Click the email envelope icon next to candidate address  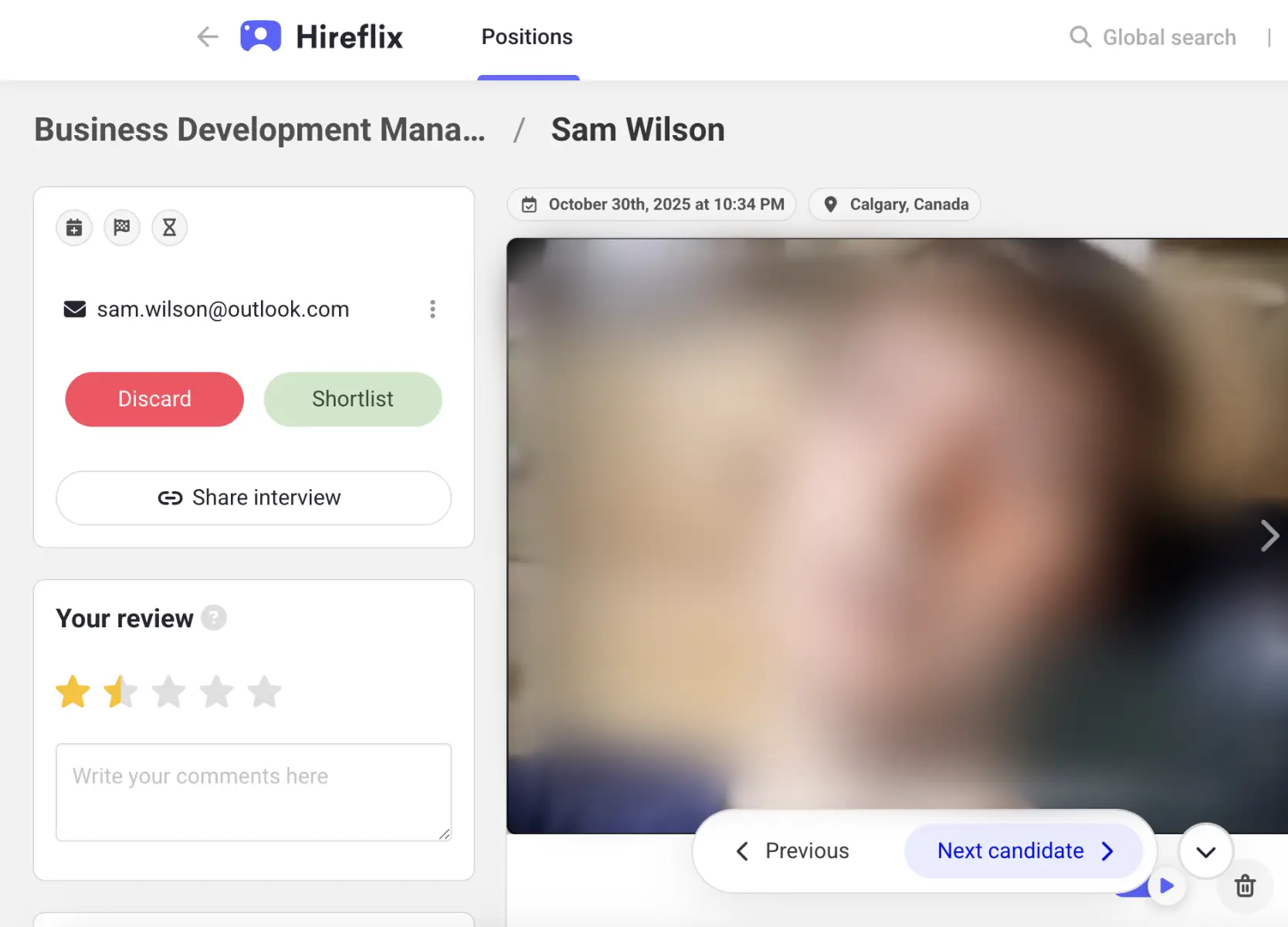pos(74,308)
